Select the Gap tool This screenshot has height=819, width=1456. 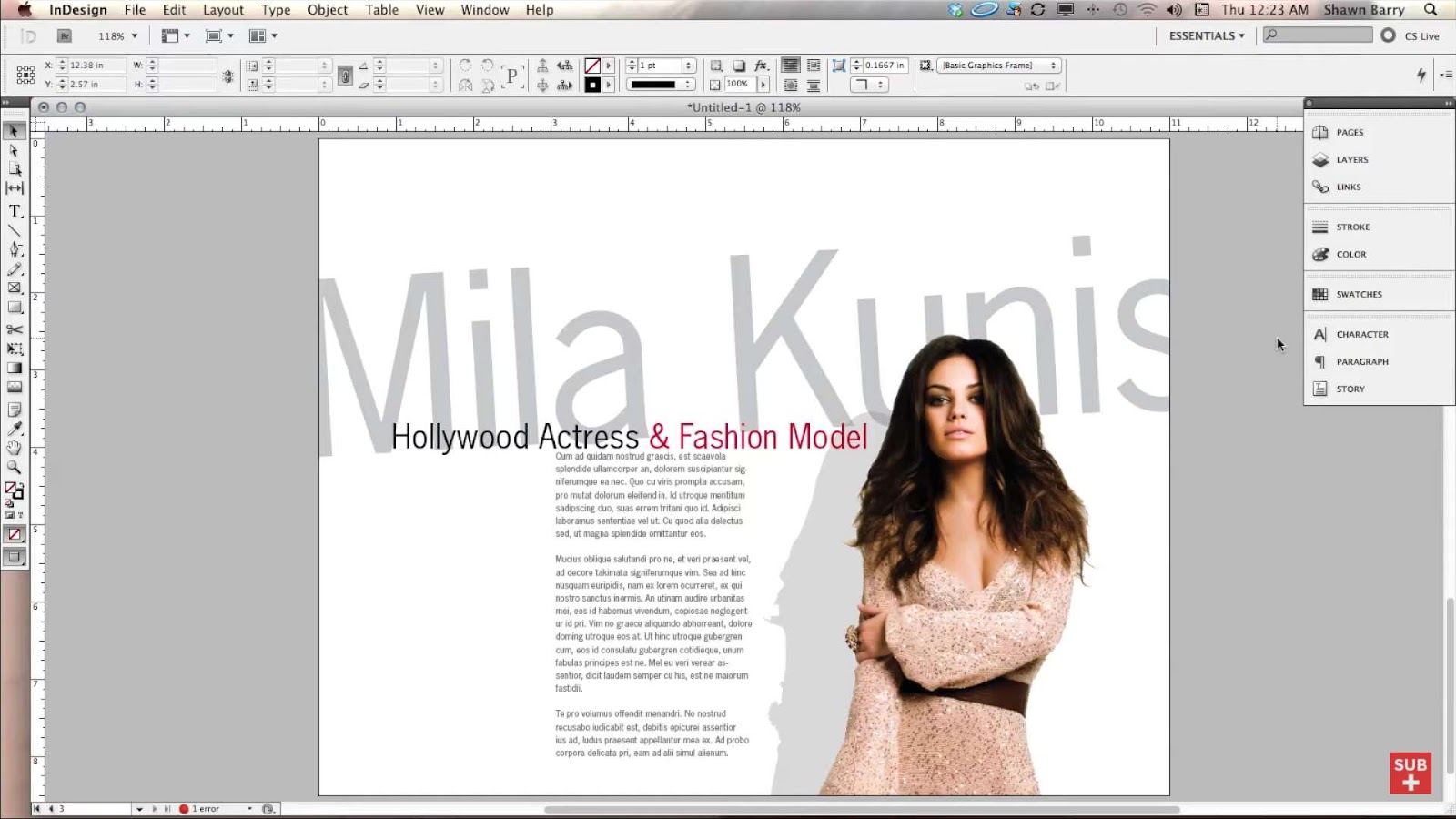point(14,188)
